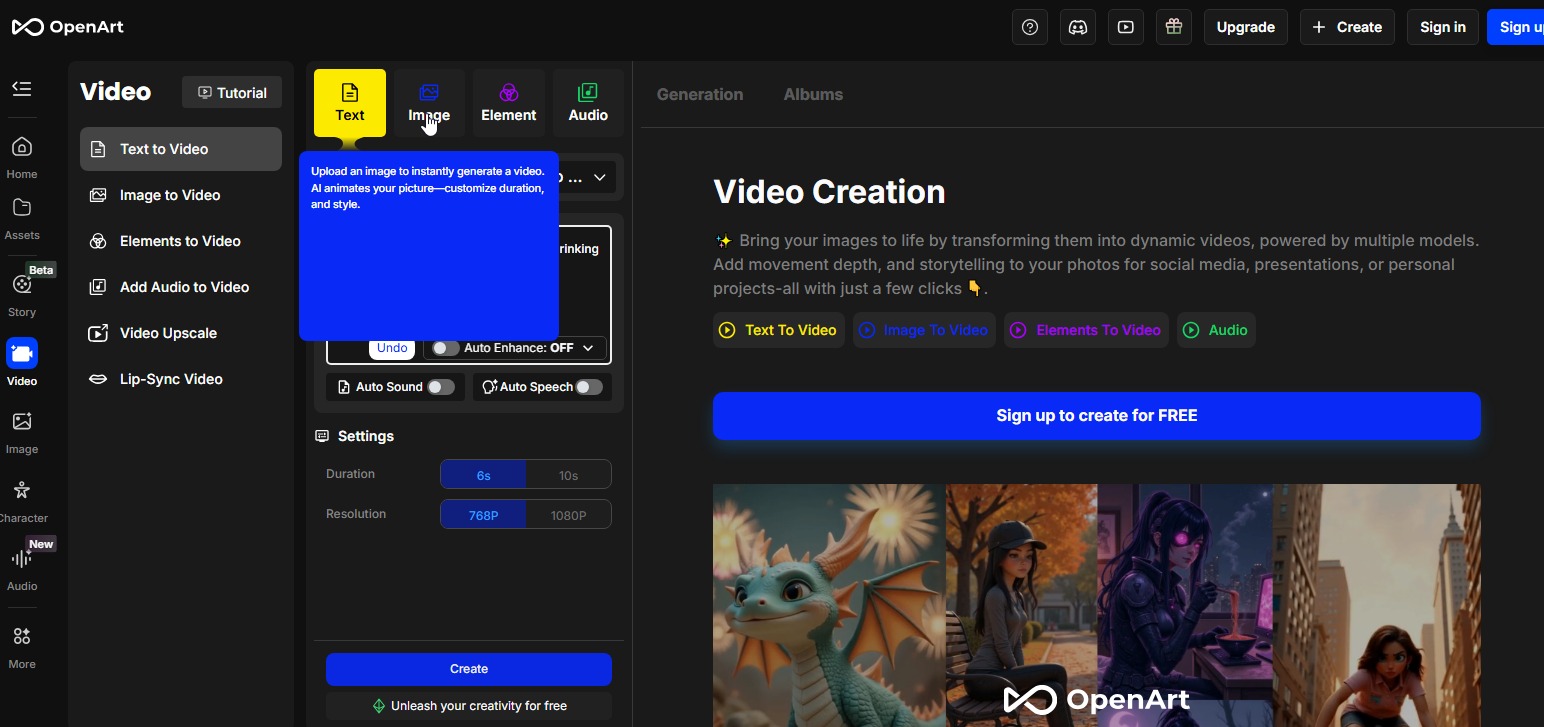Screen dimensions: 1544x727
Task: Select Text to Video option
Action: [x=181, y=149]
